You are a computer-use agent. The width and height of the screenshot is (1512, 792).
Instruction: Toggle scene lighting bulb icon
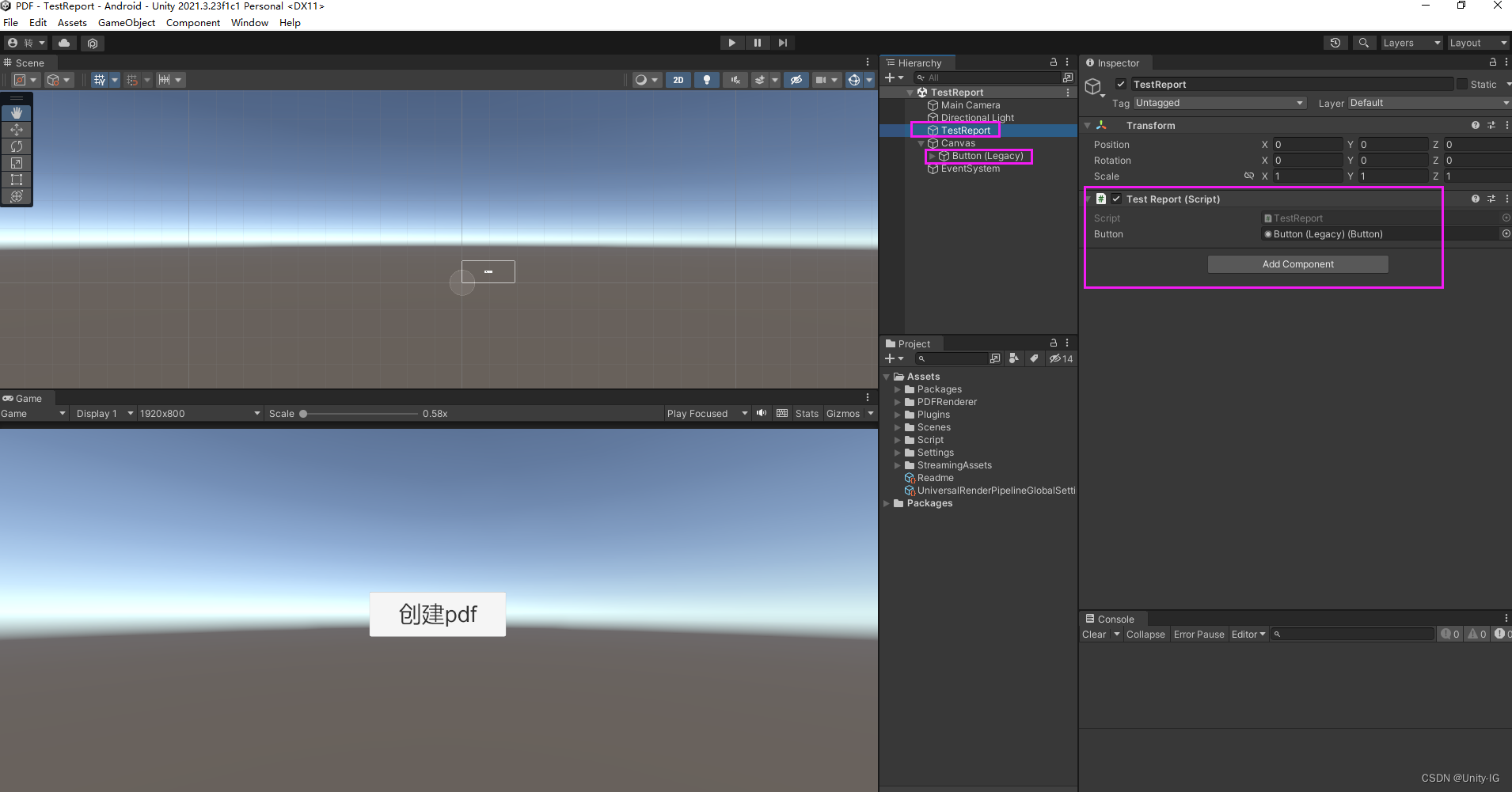707,80
